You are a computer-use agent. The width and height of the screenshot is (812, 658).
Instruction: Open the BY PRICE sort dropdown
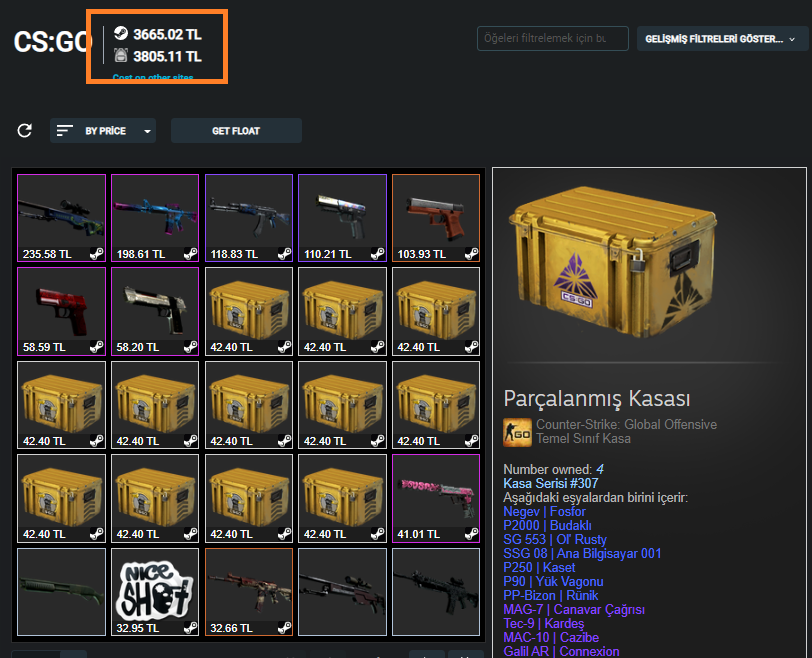coord(103,130)
